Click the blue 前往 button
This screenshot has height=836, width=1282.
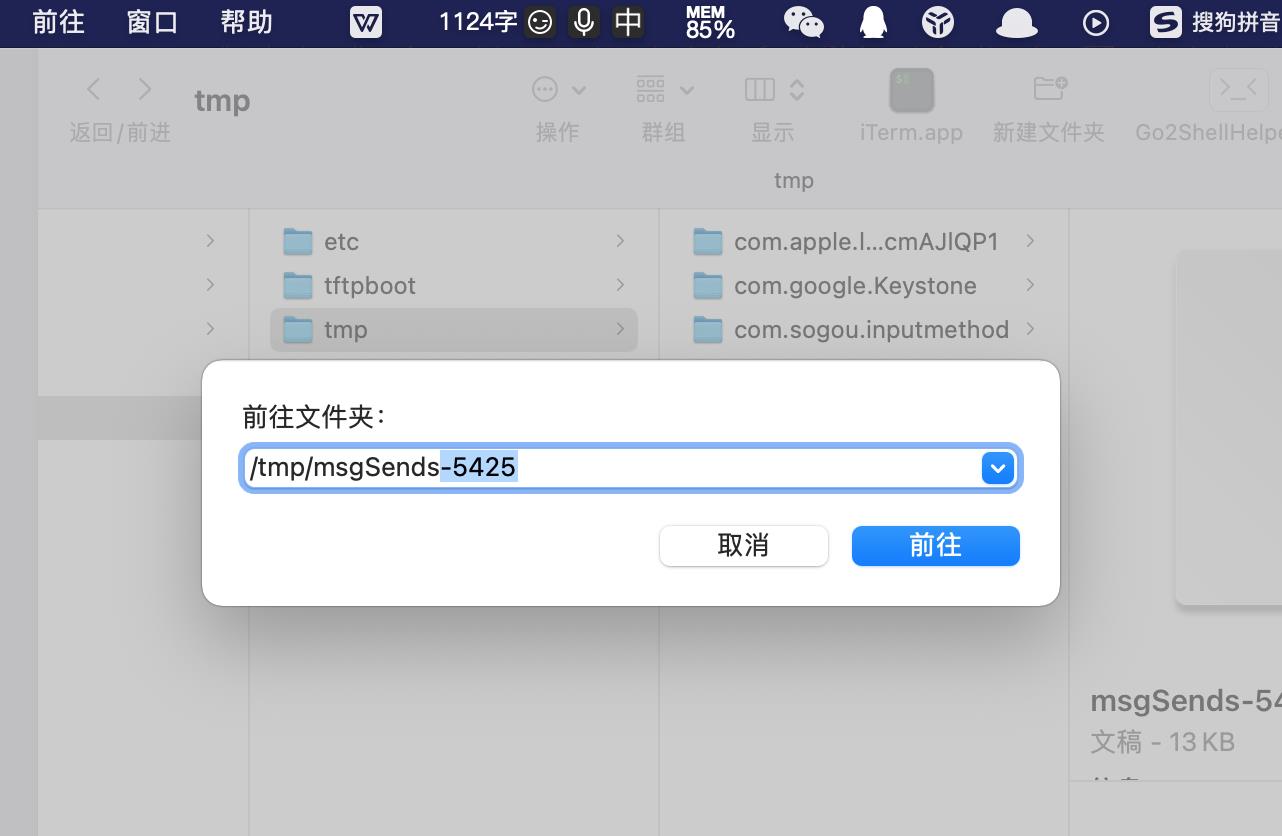click(x=935, y=546)
